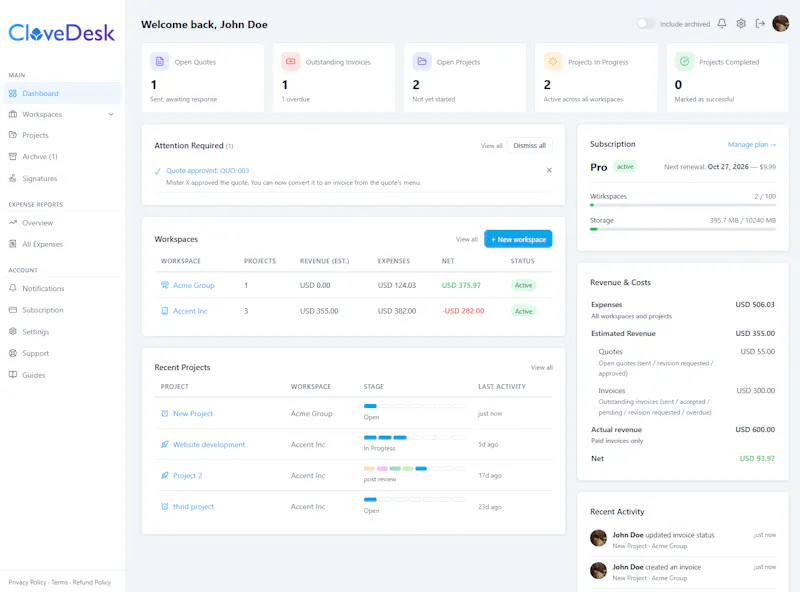Screen dimensions: 800x592
Task: Click the Guides sidebar book icon
Action: pyautogui.click(x=13, y=375)
